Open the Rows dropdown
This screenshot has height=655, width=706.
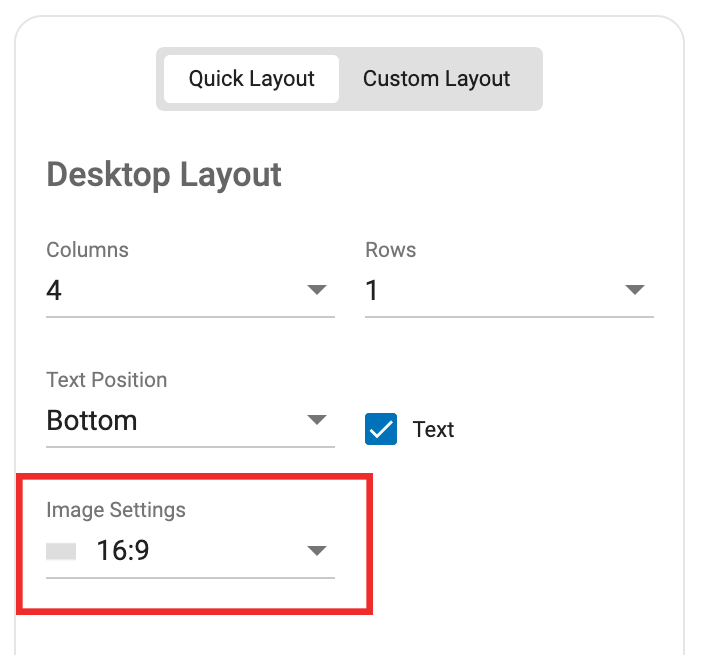coord(509,290)
